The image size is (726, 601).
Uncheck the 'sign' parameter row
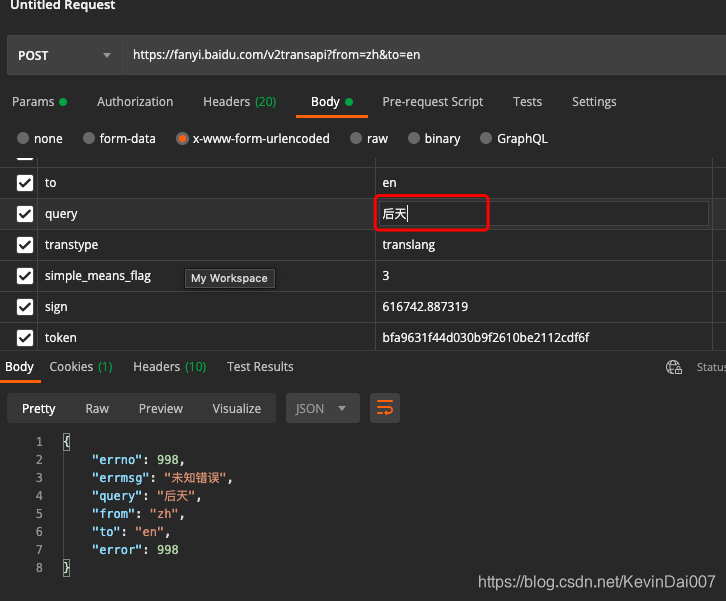pyautogui.click(x=25, y=307)
